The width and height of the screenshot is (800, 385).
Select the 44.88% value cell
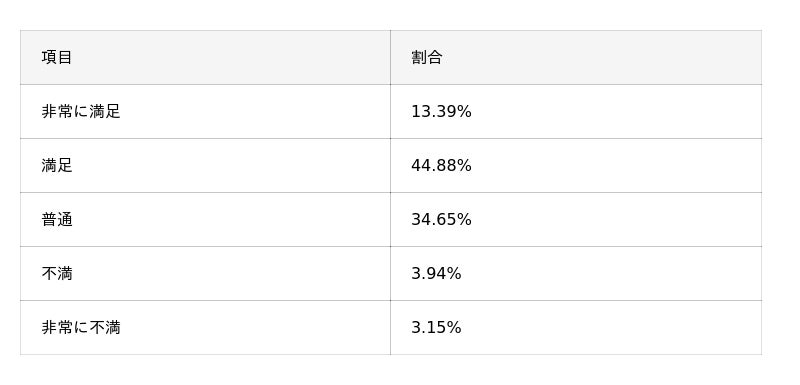[x=441, y=166]
